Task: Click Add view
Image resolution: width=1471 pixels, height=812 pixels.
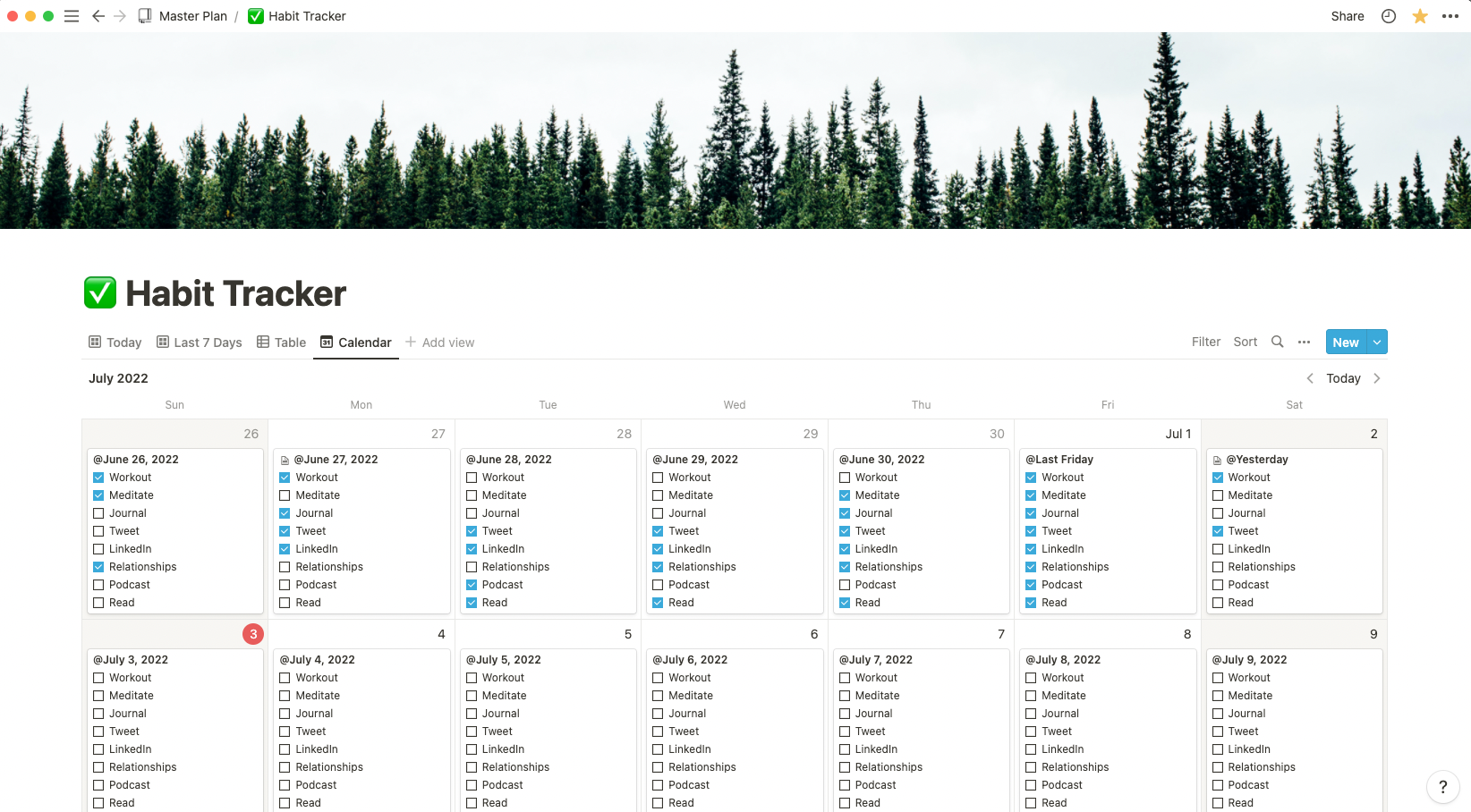Action: point(439,342)
